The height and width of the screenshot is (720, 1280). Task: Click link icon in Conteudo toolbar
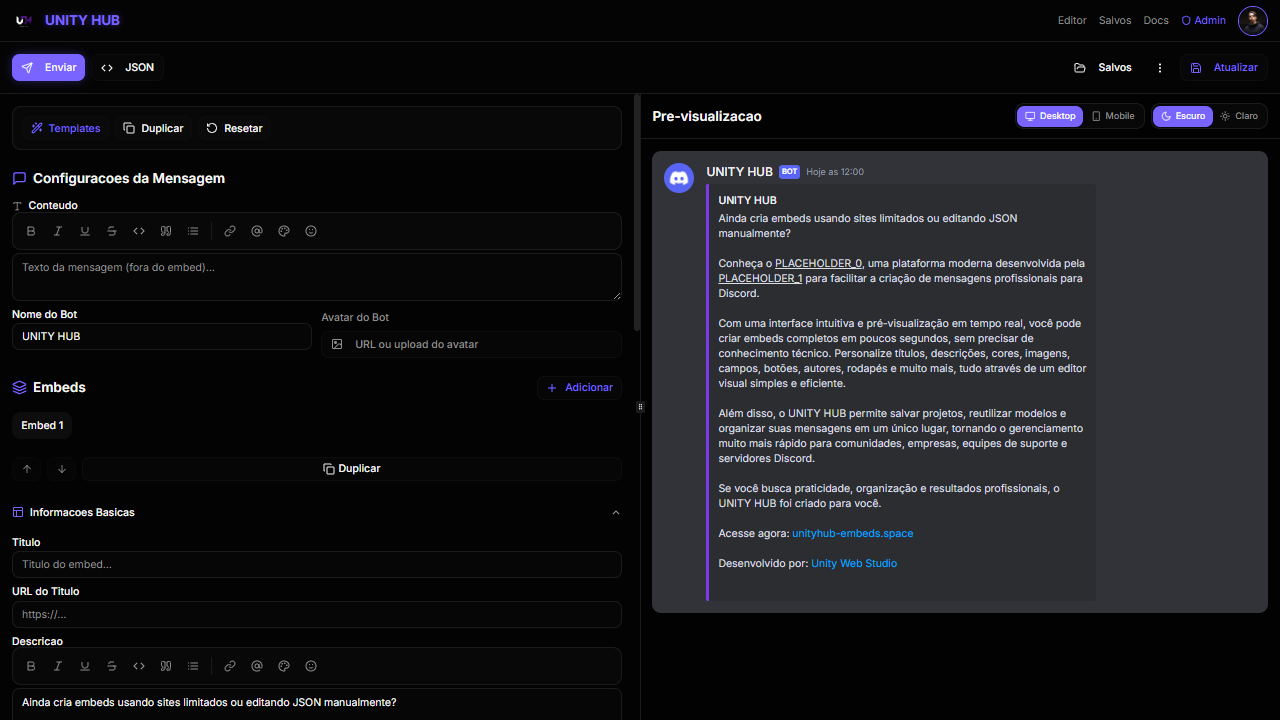[230, 231]
